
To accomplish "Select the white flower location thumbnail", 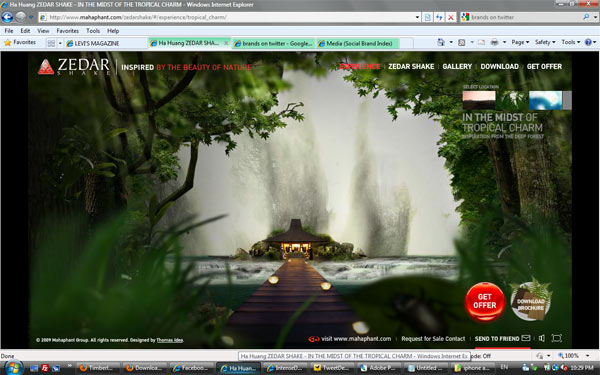I will click(512, 100).
